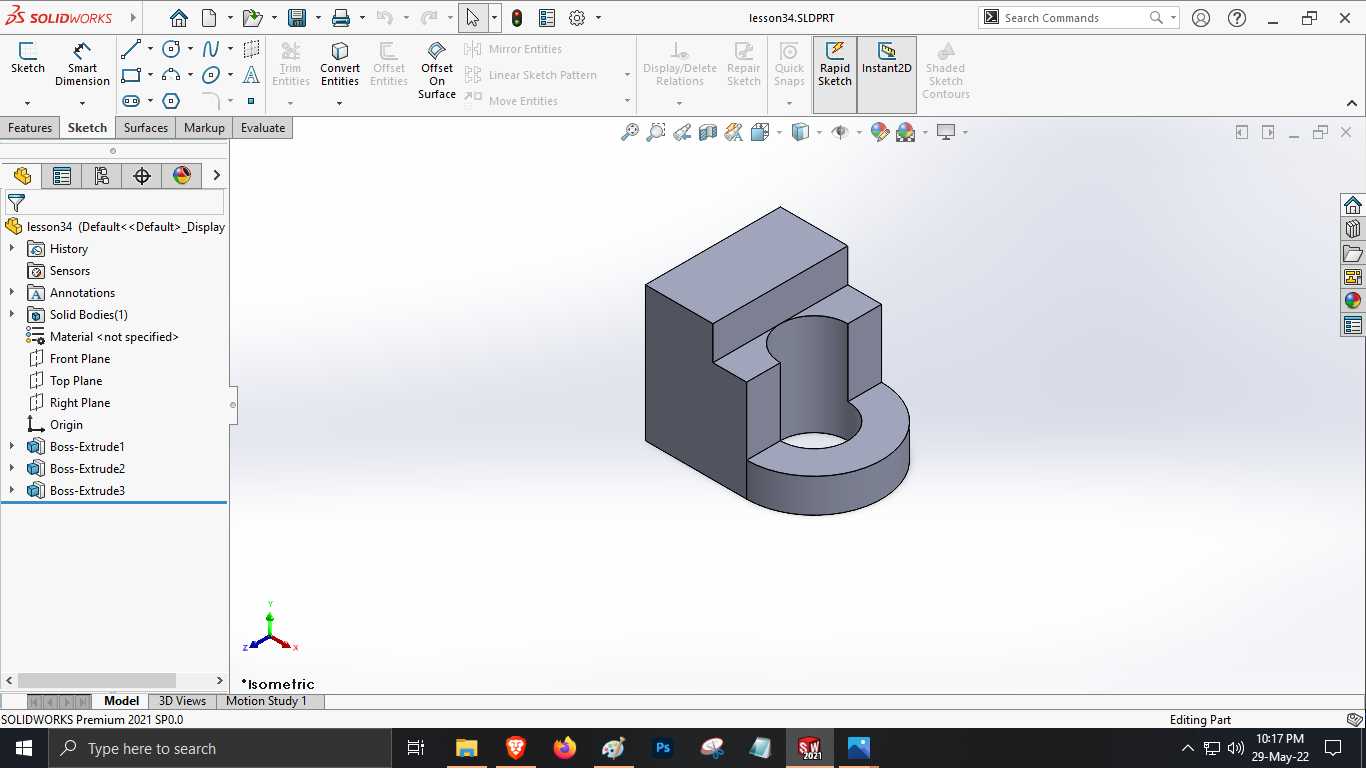Expand the Boss-Extrude3 feature
Image resolution: width=1366 pixels, height=780 pixels.
(x=12, y=490)
